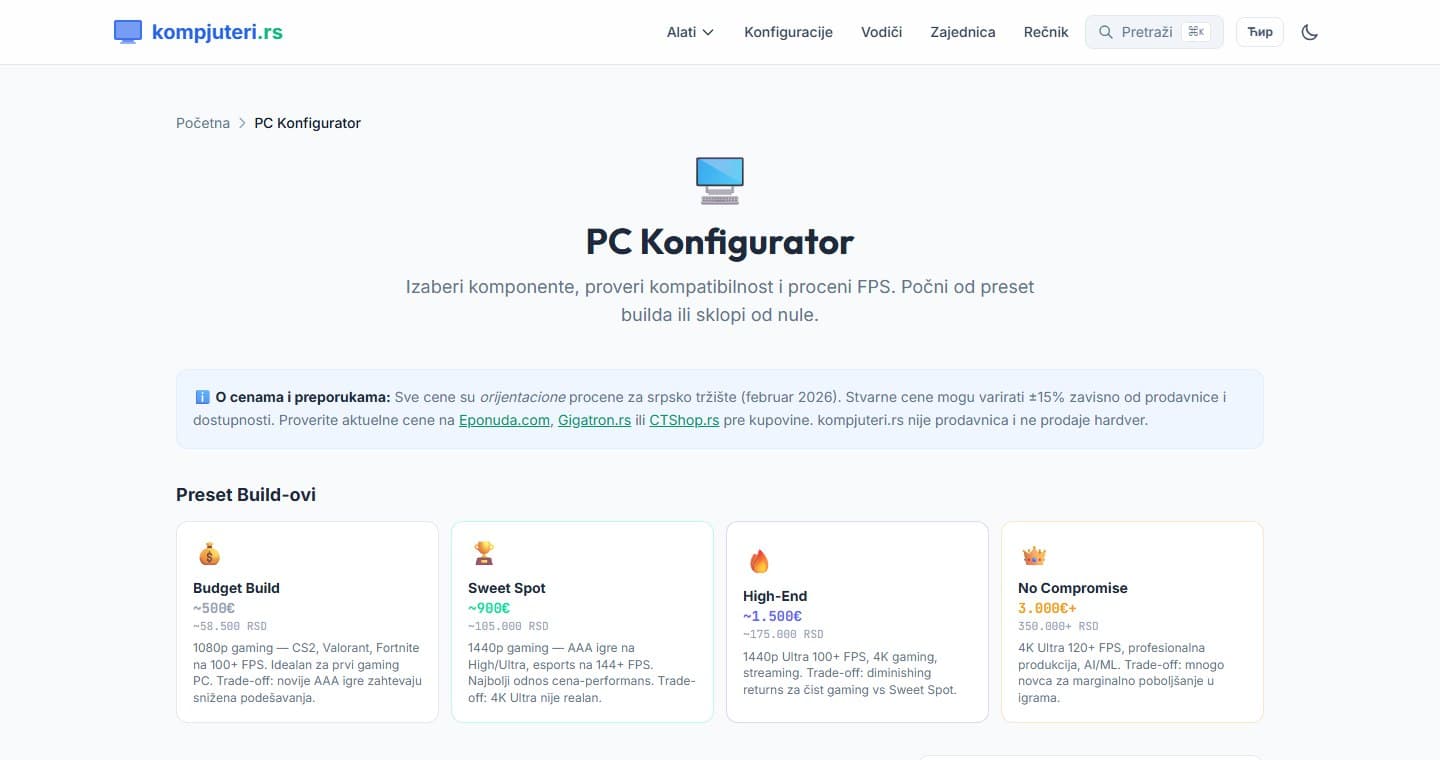Click the crown icon on No Compromise
This screenshot has height=760, width=1440.
(x=1033, y=555)
